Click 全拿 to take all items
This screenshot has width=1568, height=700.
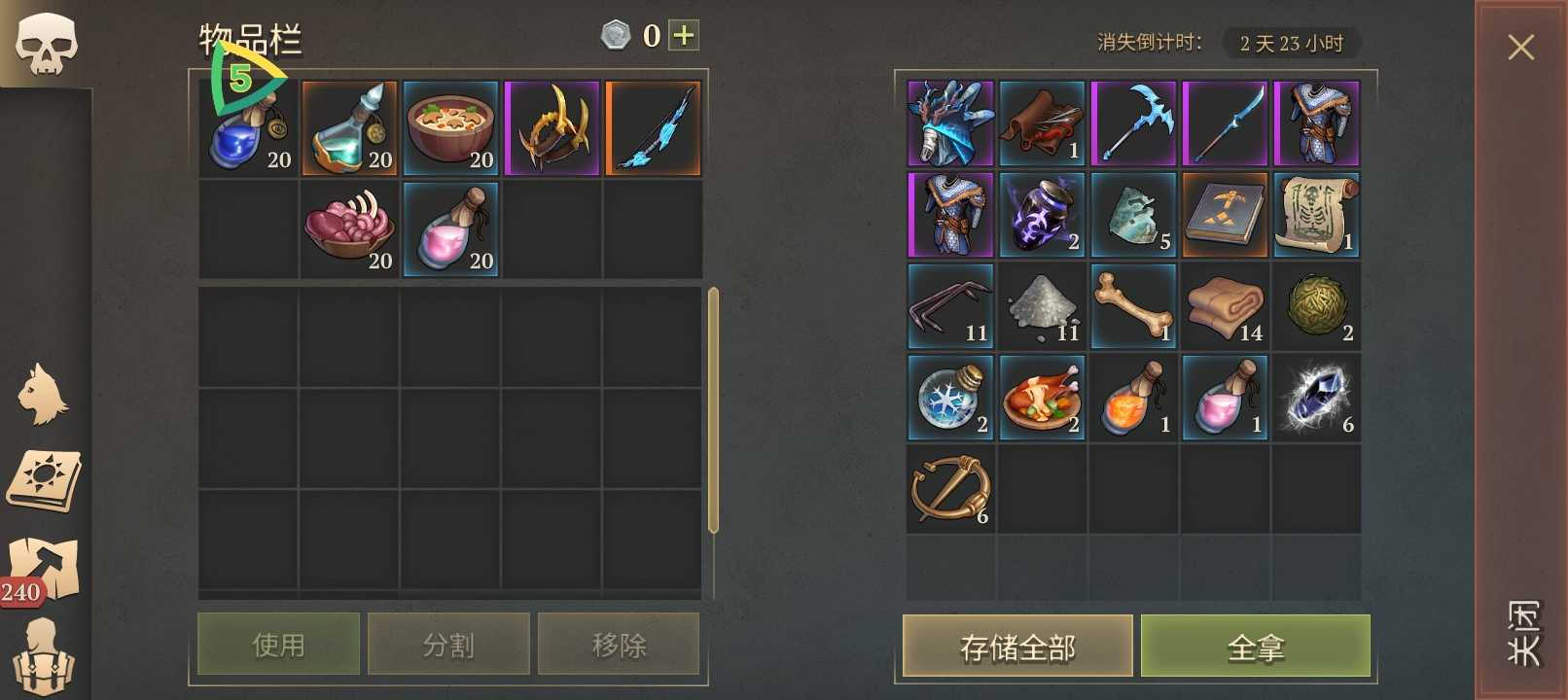pyautogui.click(x=1256, y=646)
